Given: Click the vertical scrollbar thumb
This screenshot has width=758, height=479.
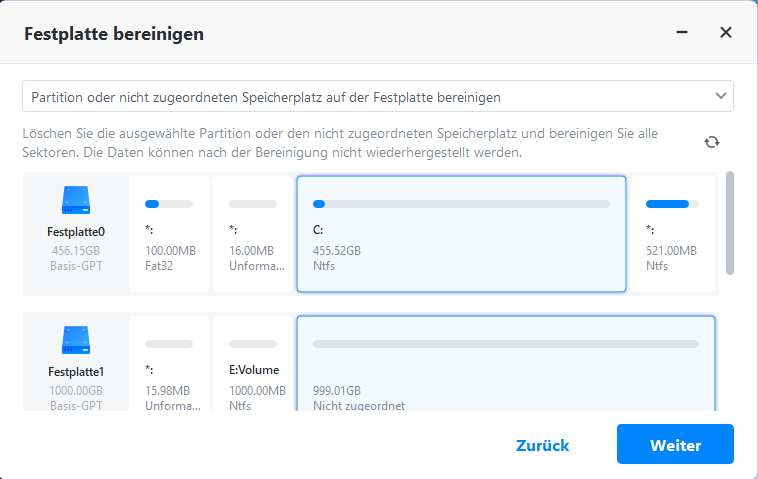Looking at the screenshot, I should (x=730, y=222).
